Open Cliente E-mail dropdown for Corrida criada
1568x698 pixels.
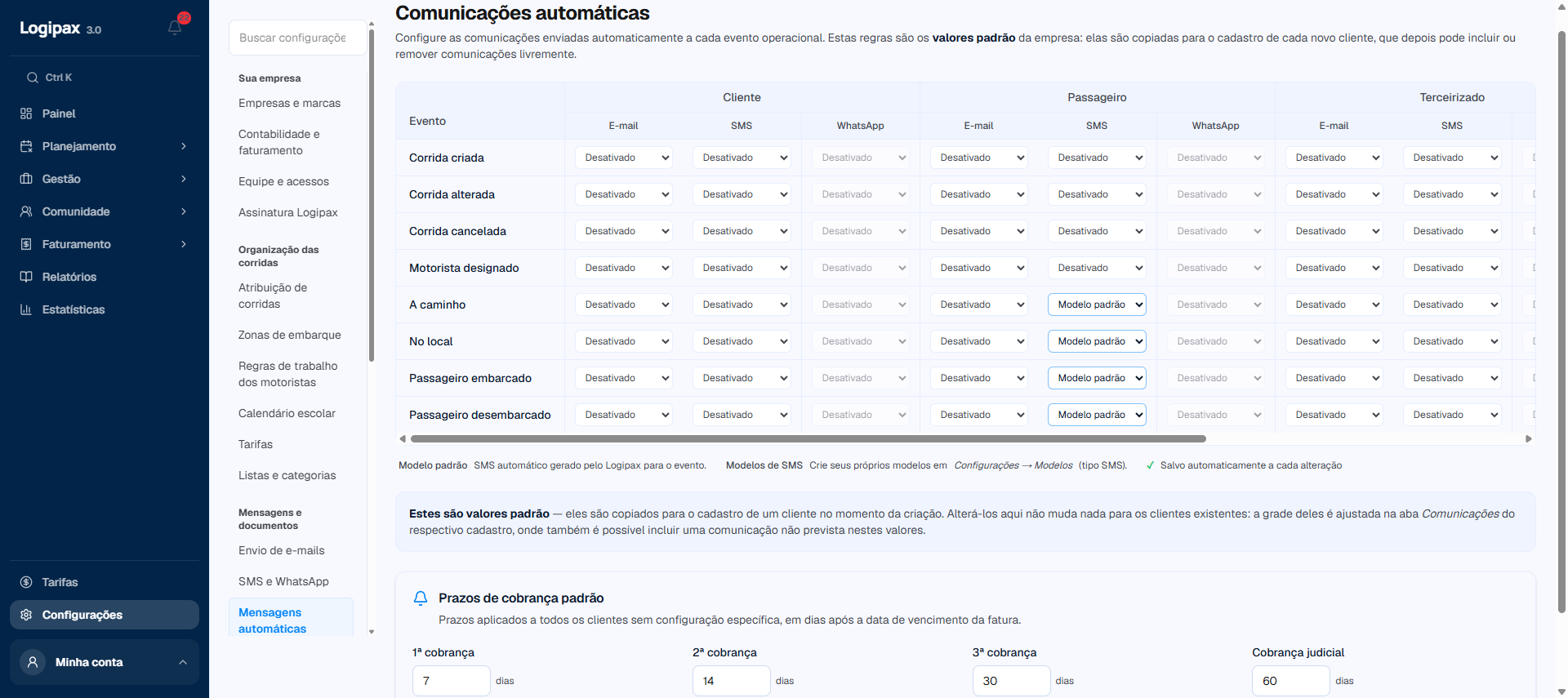pyautogui.click(x=624, y=158)
